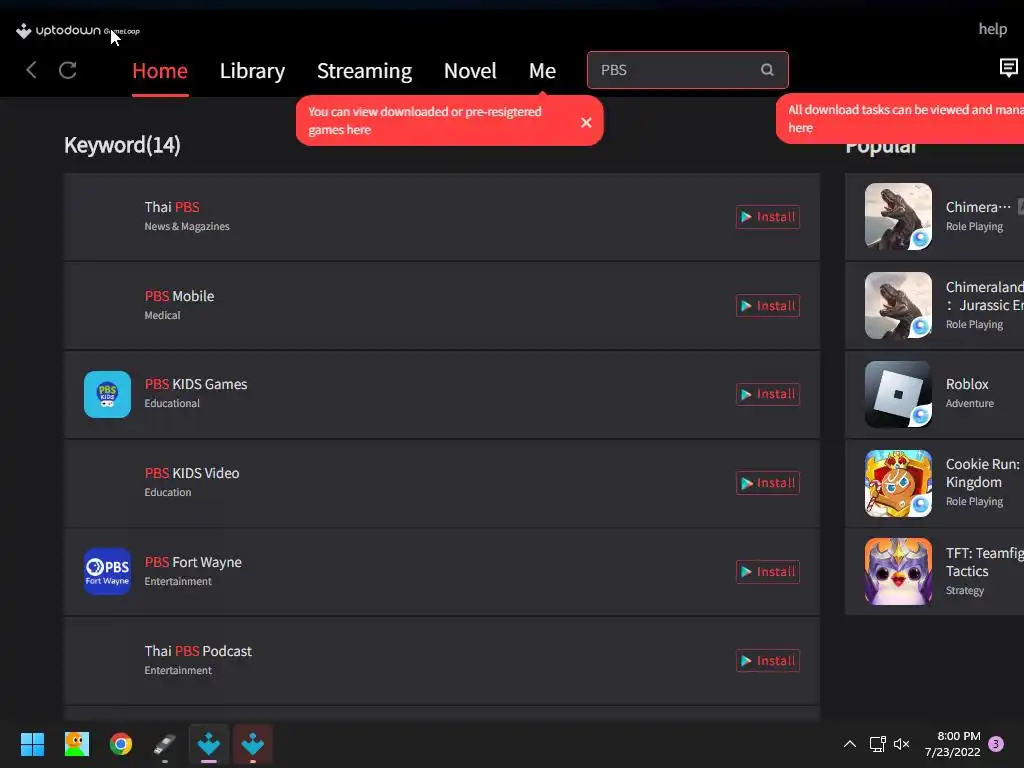Image resolution: width=1024 pixels, height=768 pixels.
Task: Install PBS KIDS Games
Action: coord(767,394)
